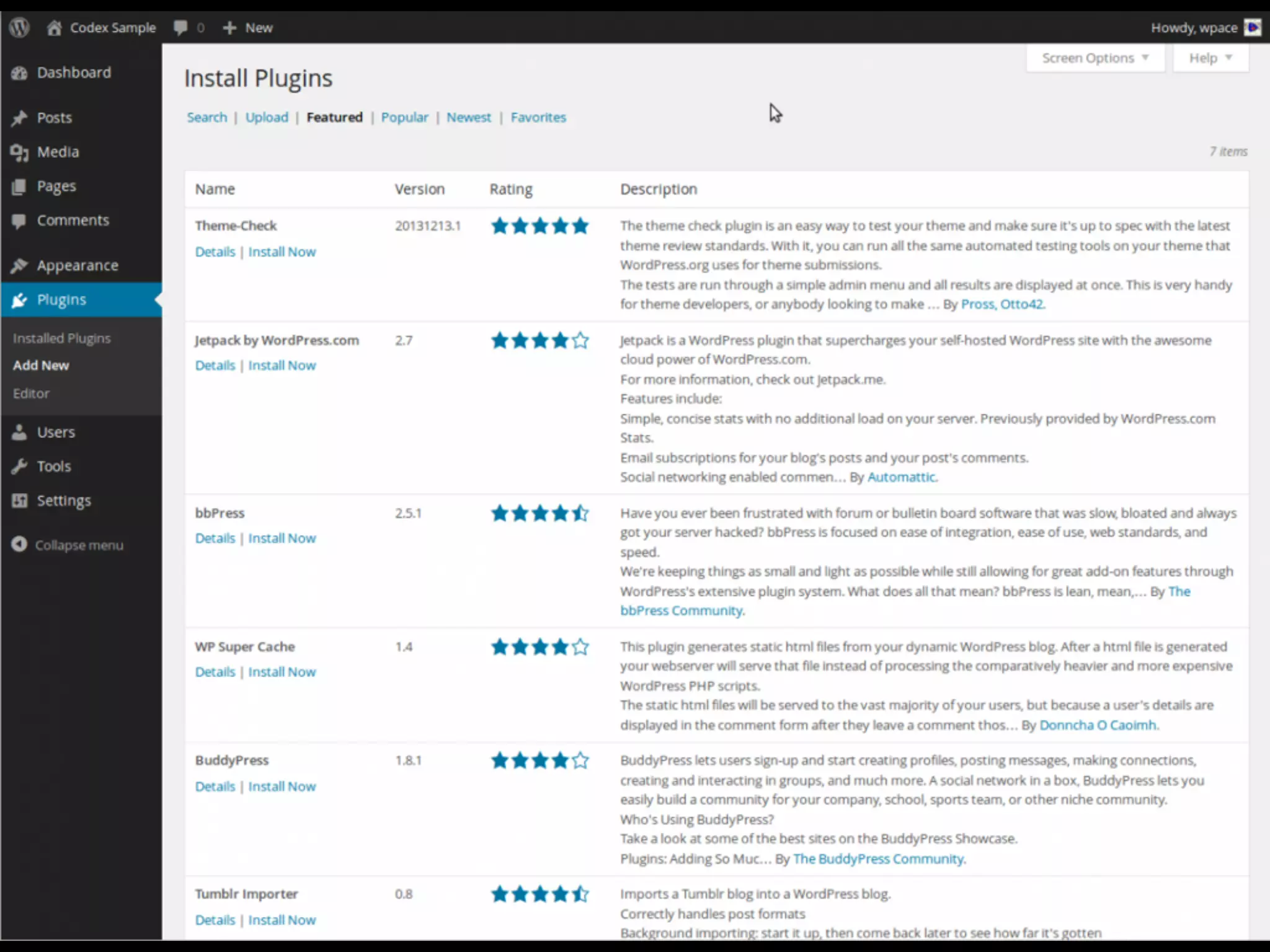Expand the Screen Options dropdown

click(1095, 58)
